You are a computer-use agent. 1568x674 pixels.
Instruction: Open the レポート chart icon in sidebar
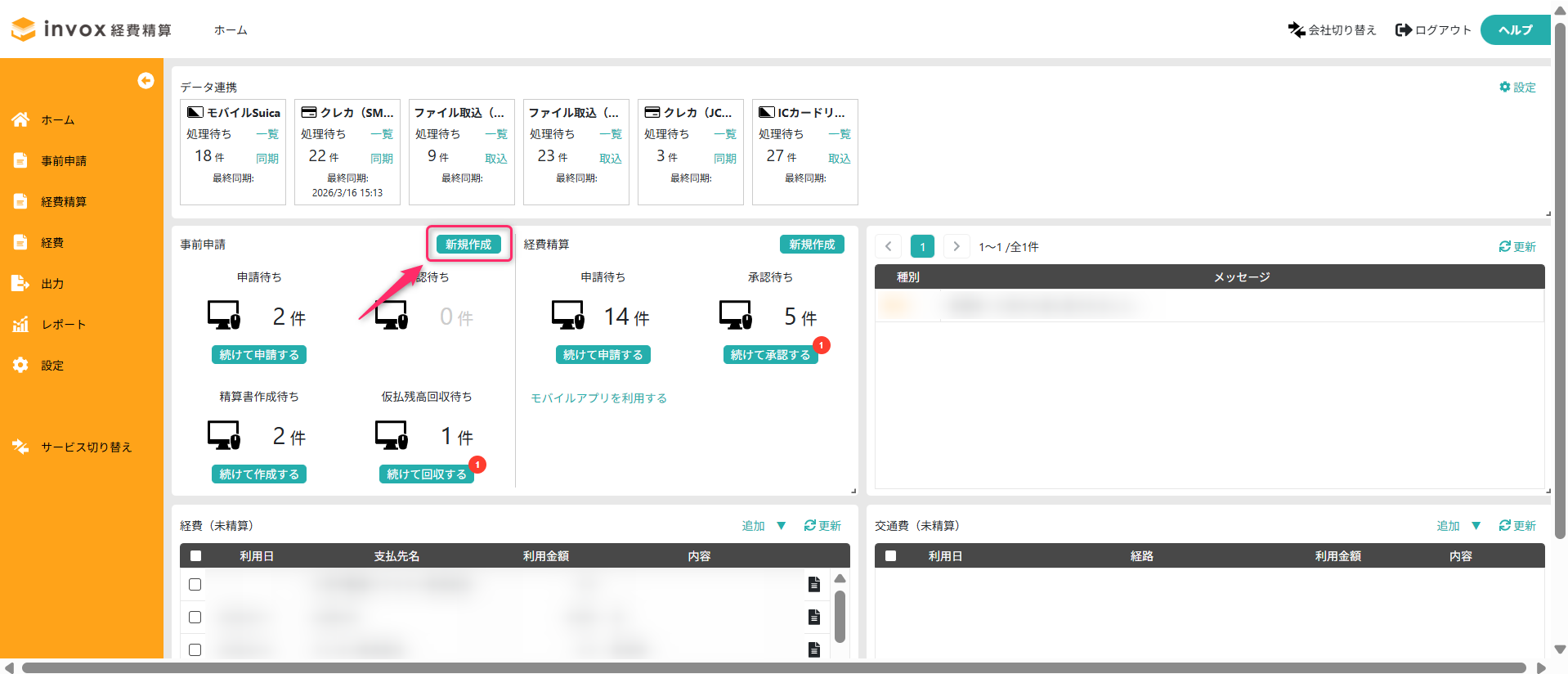(20, 325)
